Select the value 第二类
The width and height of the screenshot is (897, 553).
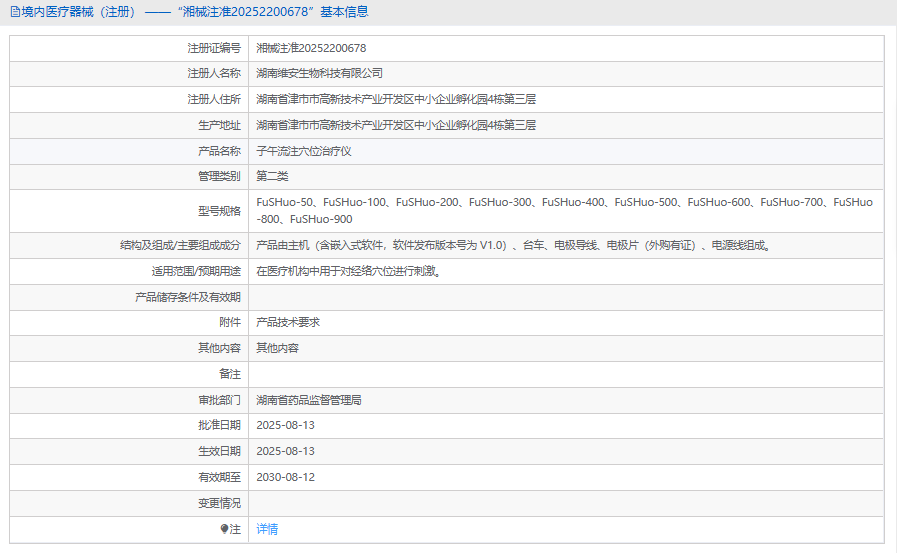[272, 176]
